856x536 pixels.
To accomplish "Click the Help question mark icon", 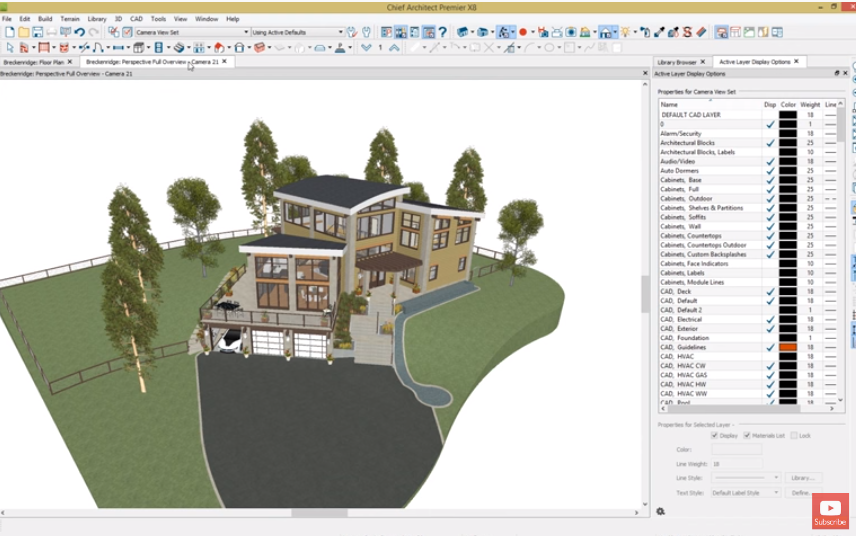I will point(442,32).
